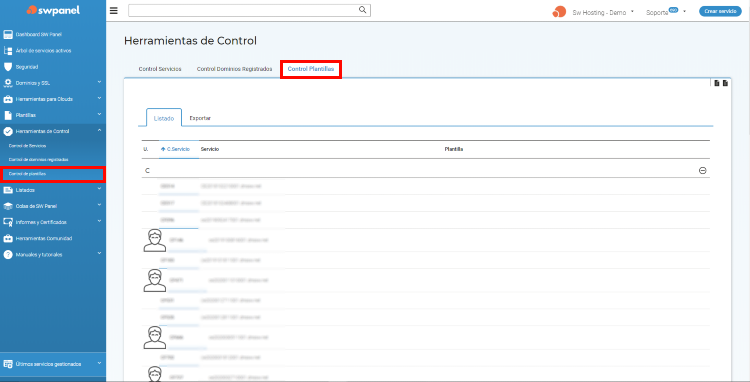Expand Dominios y SSL chevron
This screenshot has height=382, width=750.
[99, 82]
